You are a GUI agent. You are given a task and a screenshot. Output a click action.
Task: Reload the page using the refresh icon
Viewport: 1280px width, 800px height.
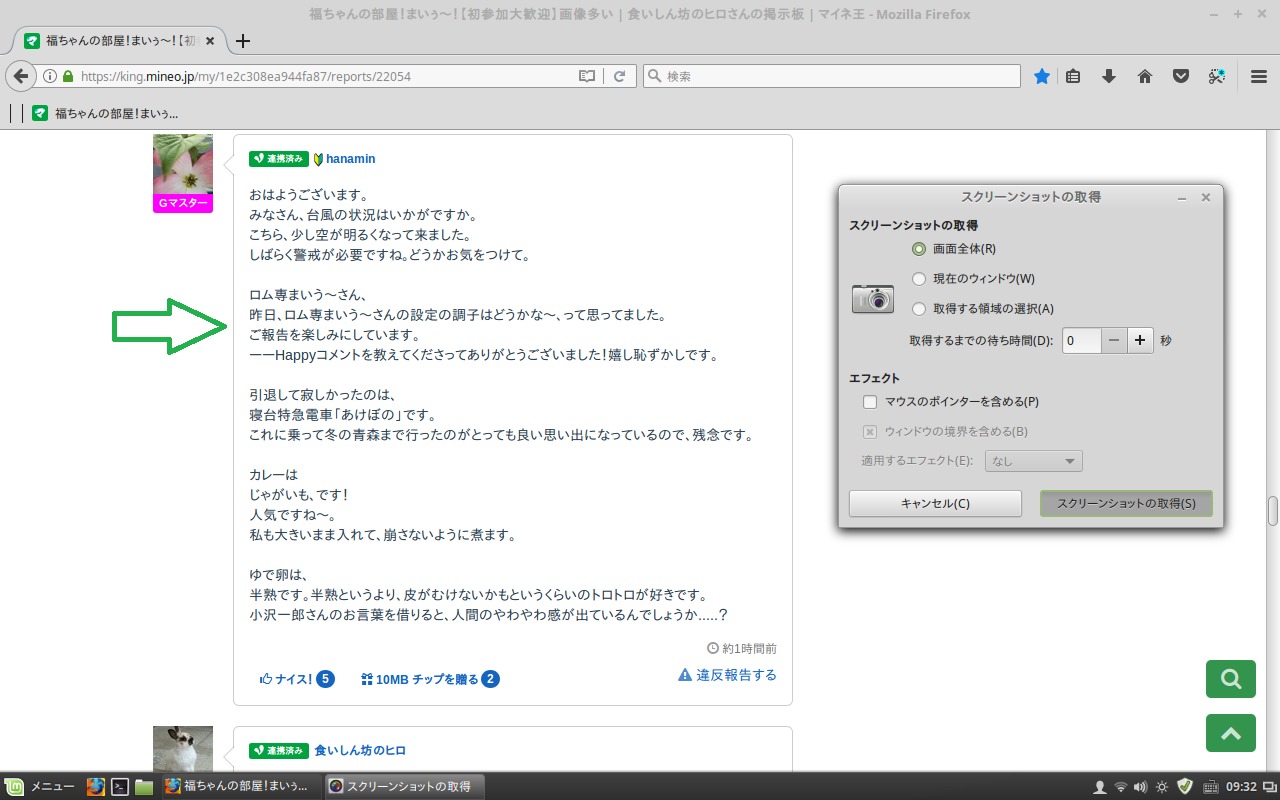tap(619, 76)
